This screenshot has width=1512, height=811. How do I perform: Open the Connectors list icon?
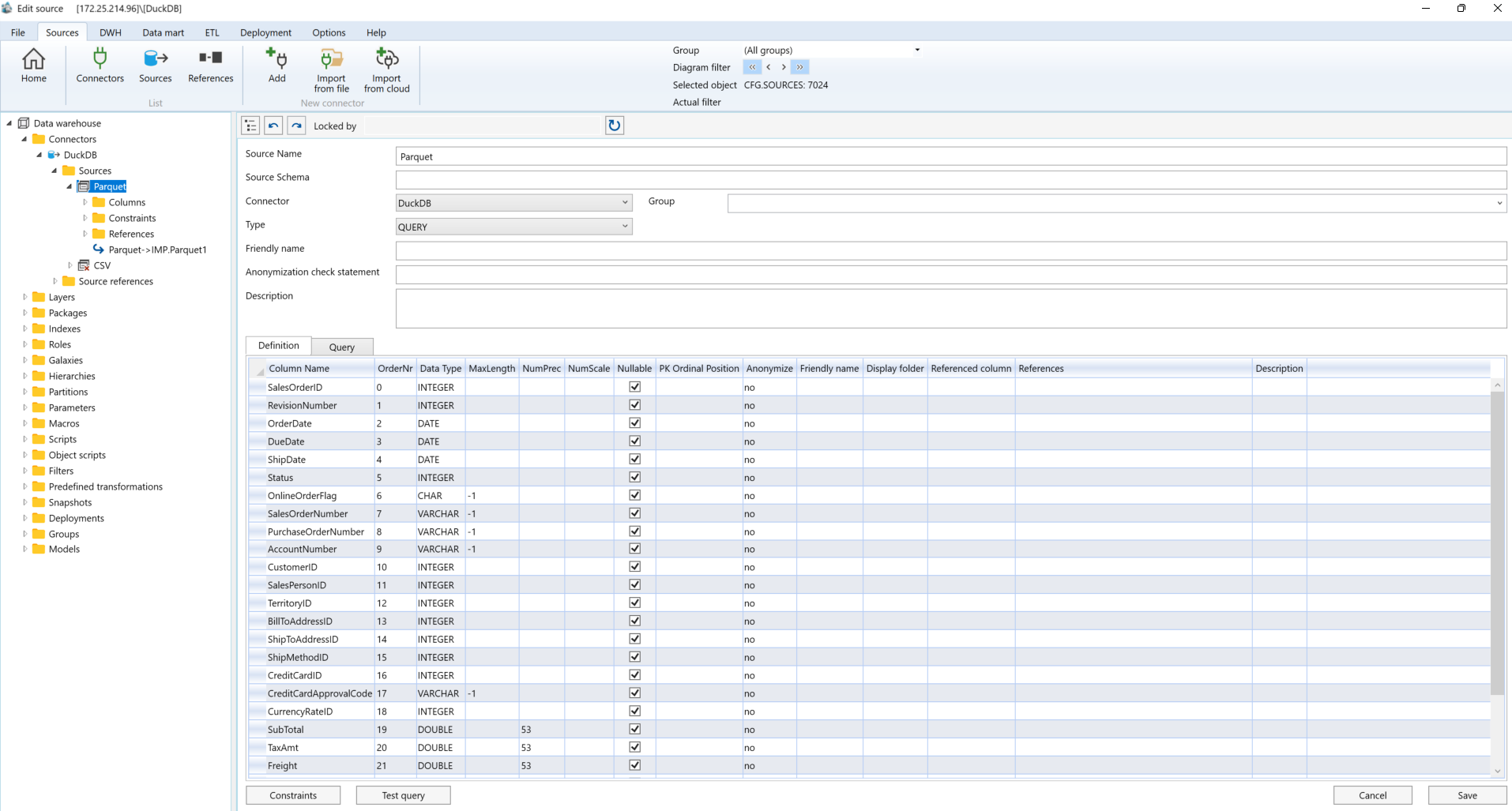100,65
